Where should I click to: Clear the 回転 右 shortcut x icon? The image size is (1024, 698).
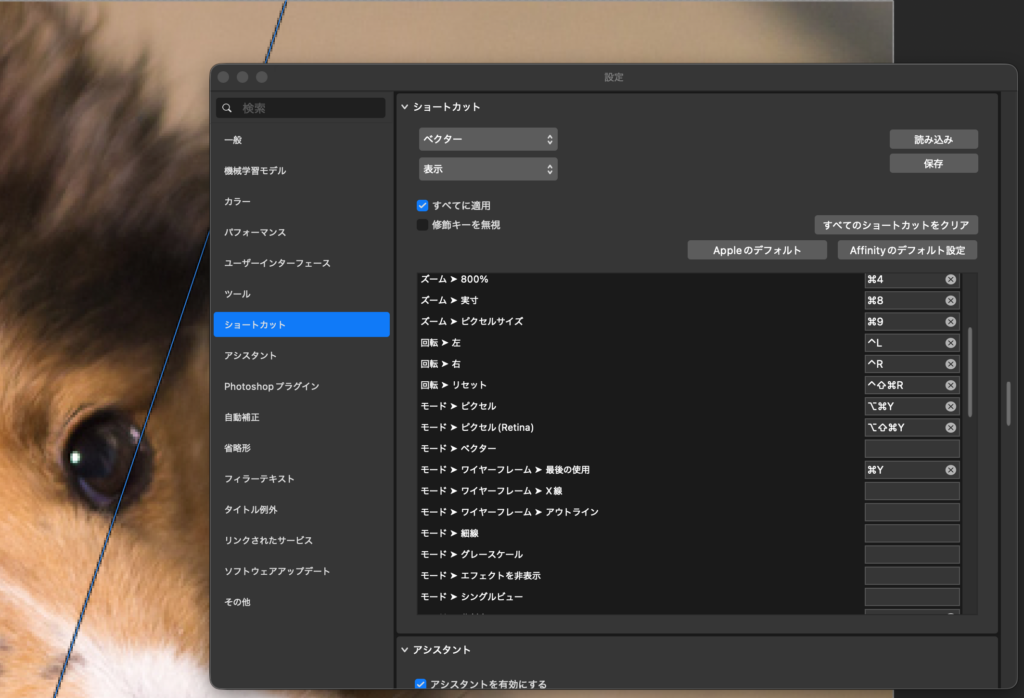click(950, 364)
